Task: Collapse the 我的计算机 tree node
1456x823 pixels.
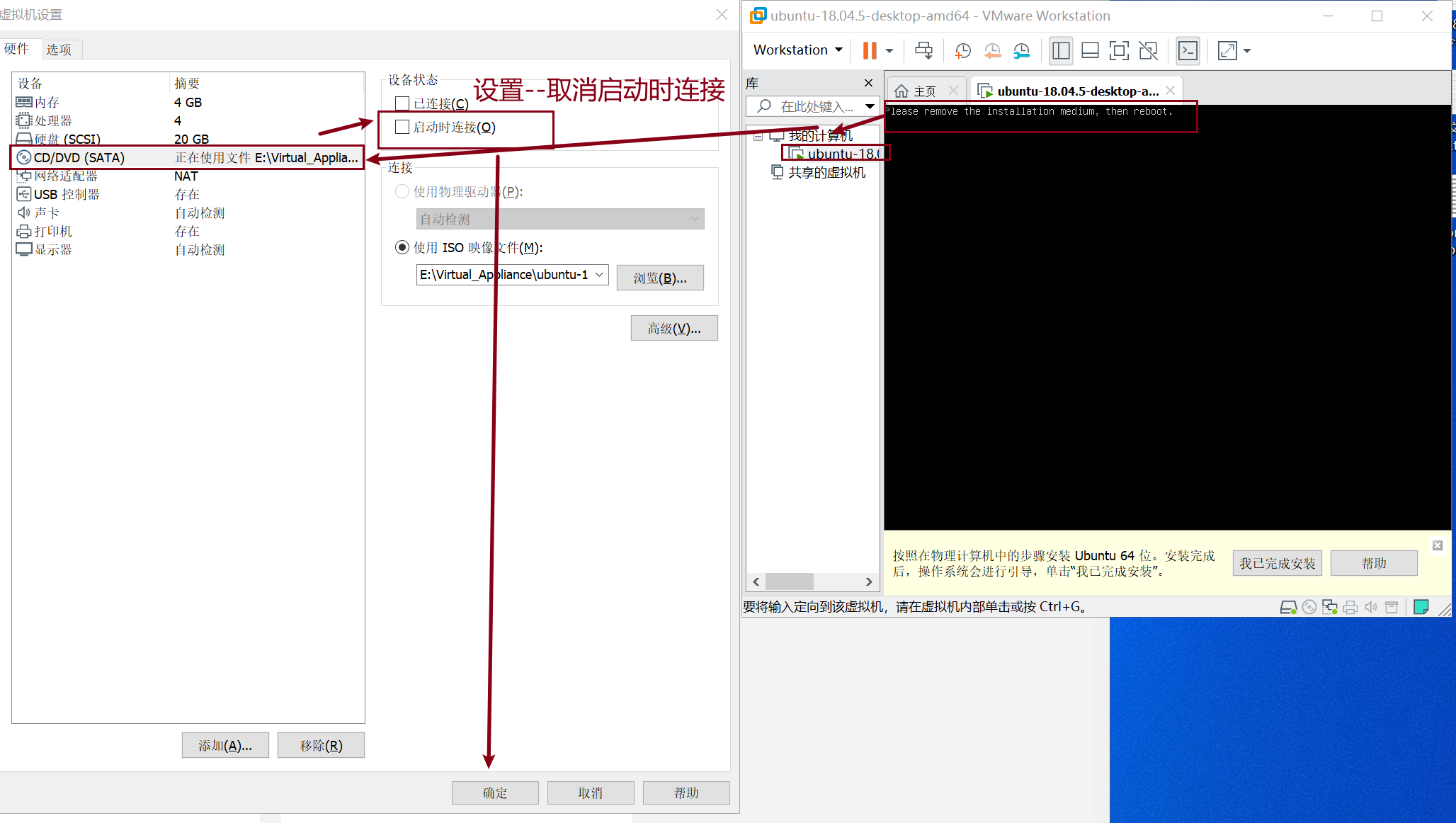Action: coord(758,136)
